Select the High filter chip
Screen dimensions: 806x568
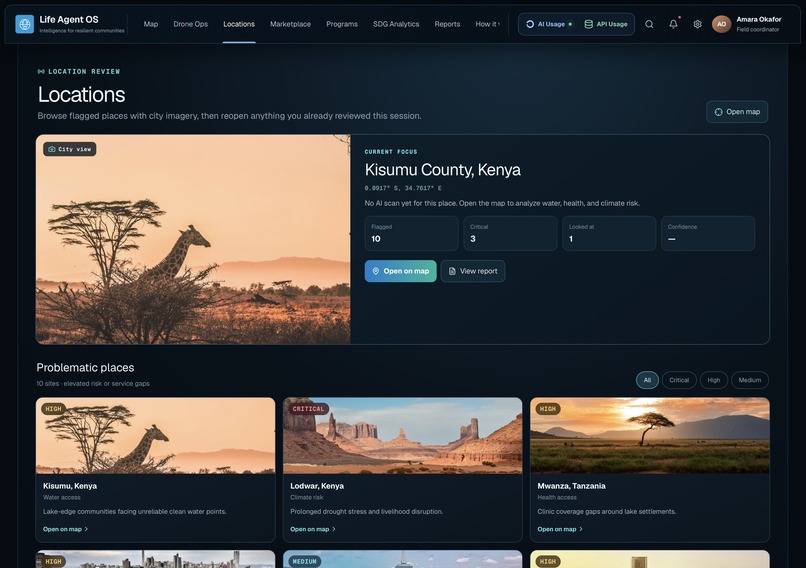click(713, 380)
